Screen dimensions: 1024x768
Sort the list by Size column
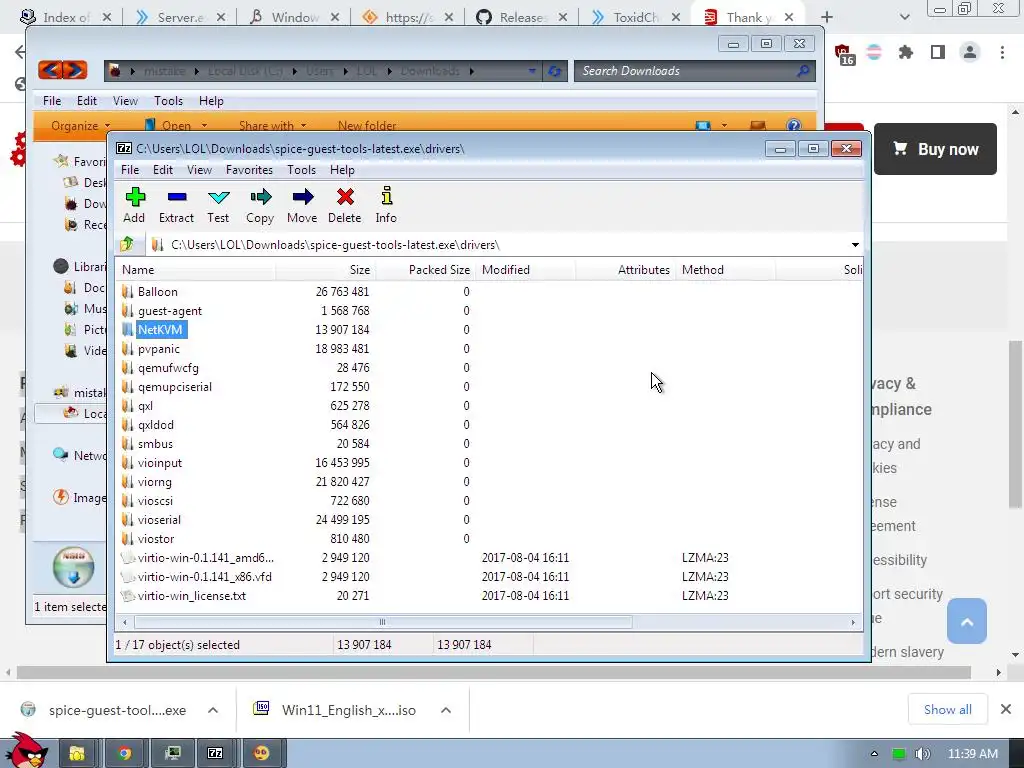[x=325, y=270]
